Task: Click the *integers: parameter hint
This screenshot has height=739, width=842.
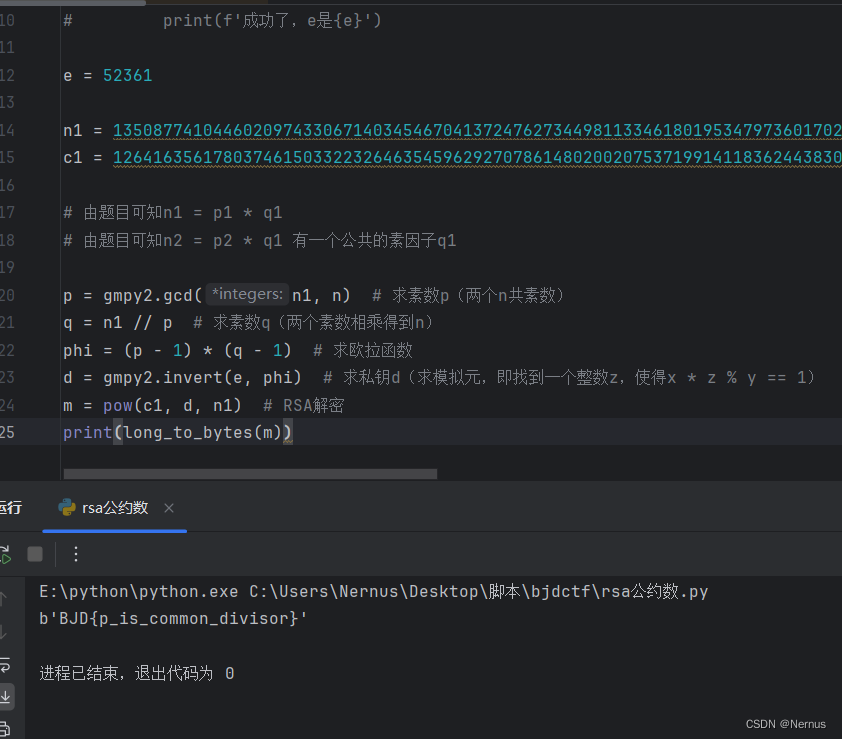Action: click(x=246, y=294)
